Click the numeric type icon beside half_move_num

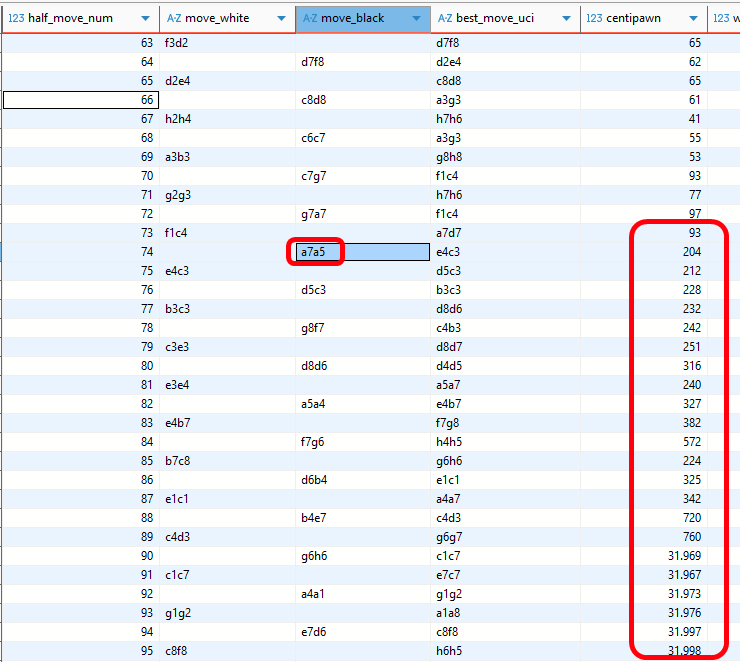[x=16, y=18]
